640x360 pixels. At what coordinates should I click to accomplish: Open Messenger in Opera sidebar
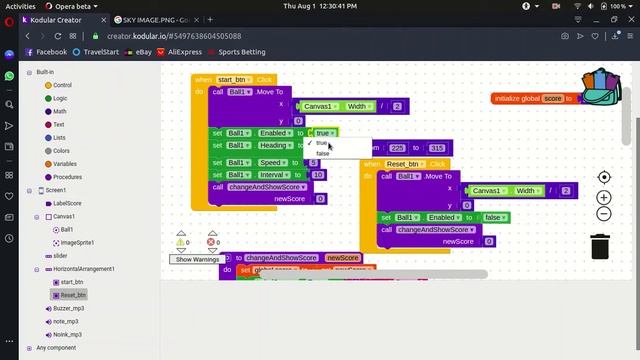(9, 54)
